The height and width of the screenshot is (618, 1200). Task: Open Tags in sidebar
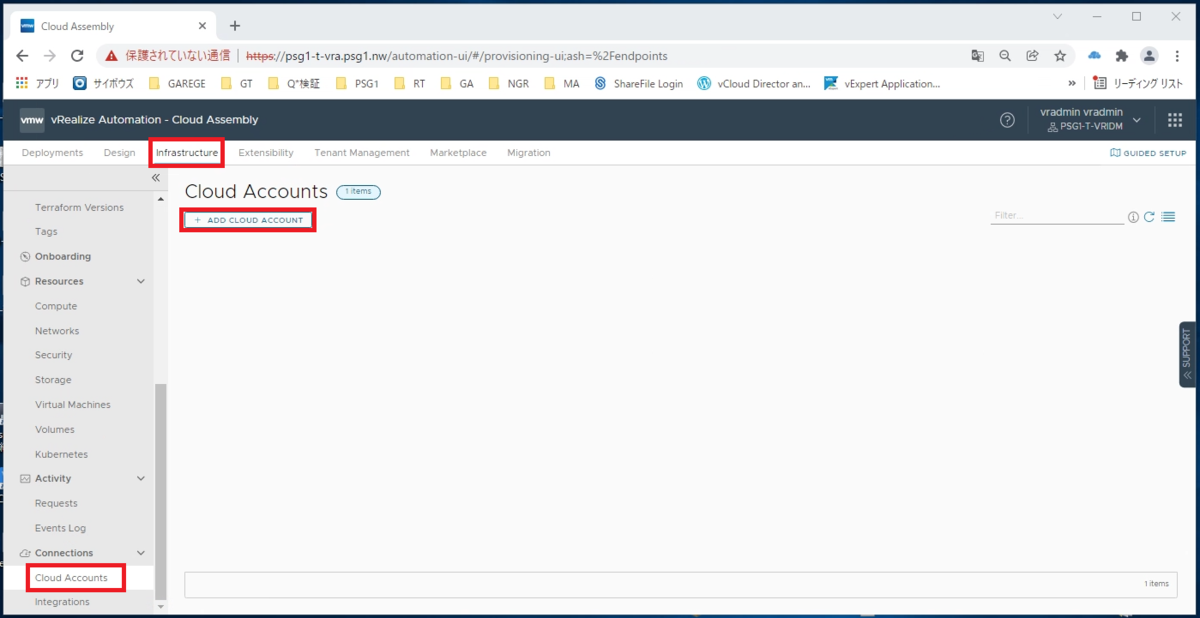coord(46,232)
